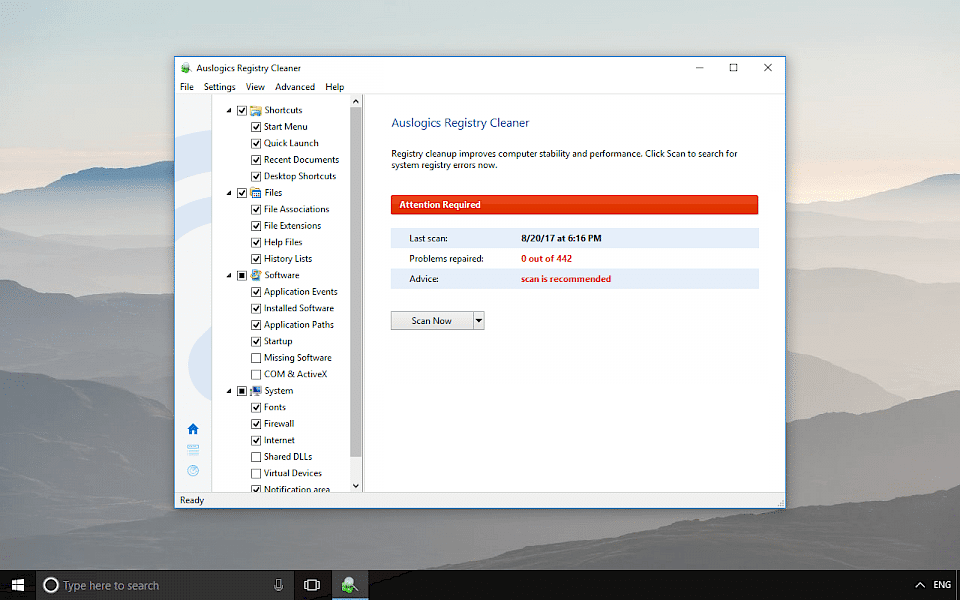Viewport: 960px width, 600px height.
Task: Open Task View from the taskbar
Action: click(x=312, y=585)
